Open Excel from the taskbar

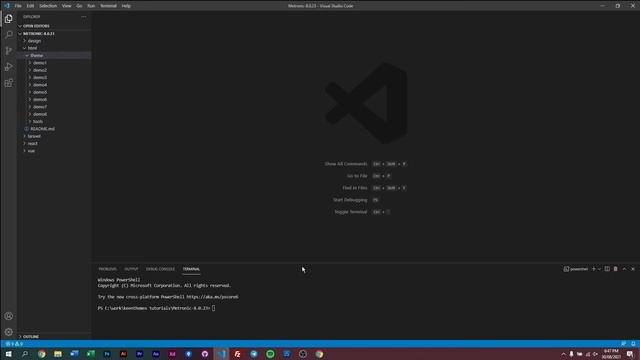91,354
